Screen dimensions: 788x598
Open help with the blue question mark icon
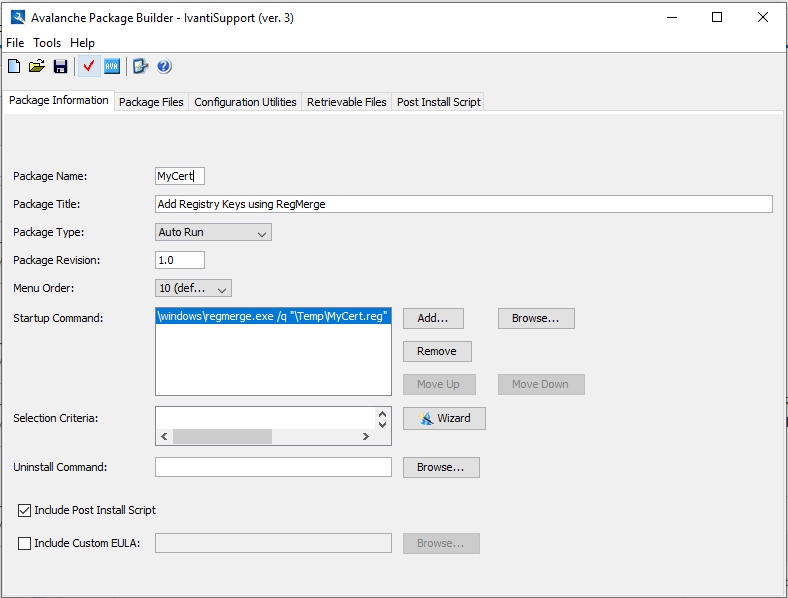click(164, 66)
